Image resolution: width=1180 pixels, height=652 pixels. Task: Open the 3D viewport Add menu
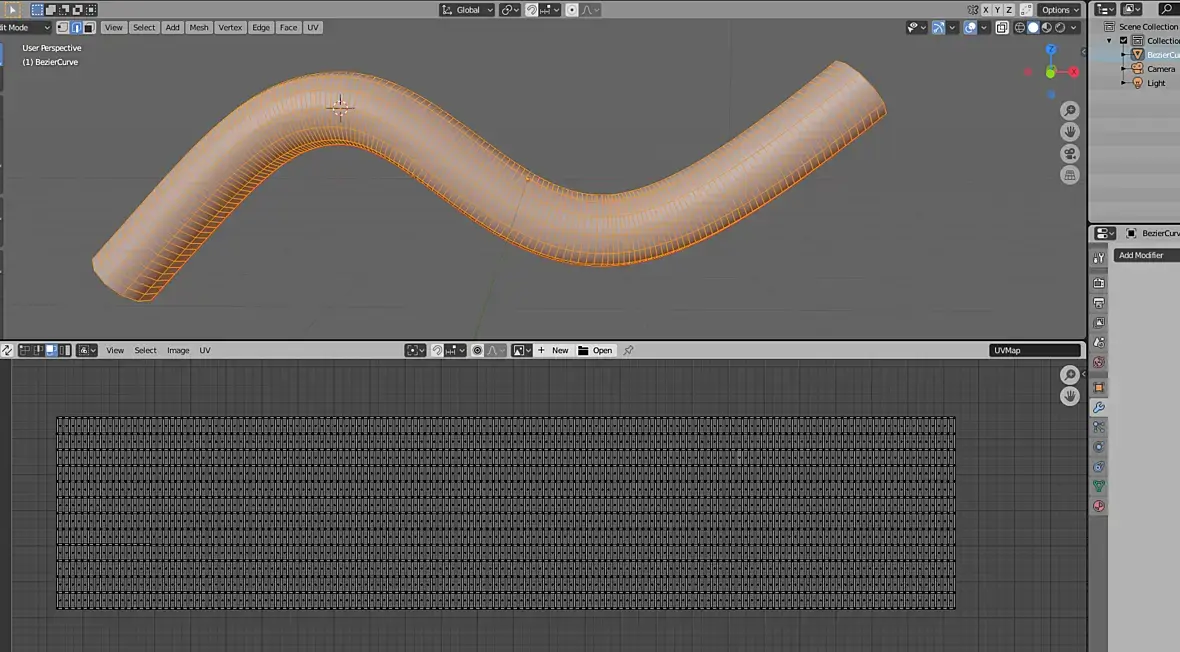tap(172, 27)
